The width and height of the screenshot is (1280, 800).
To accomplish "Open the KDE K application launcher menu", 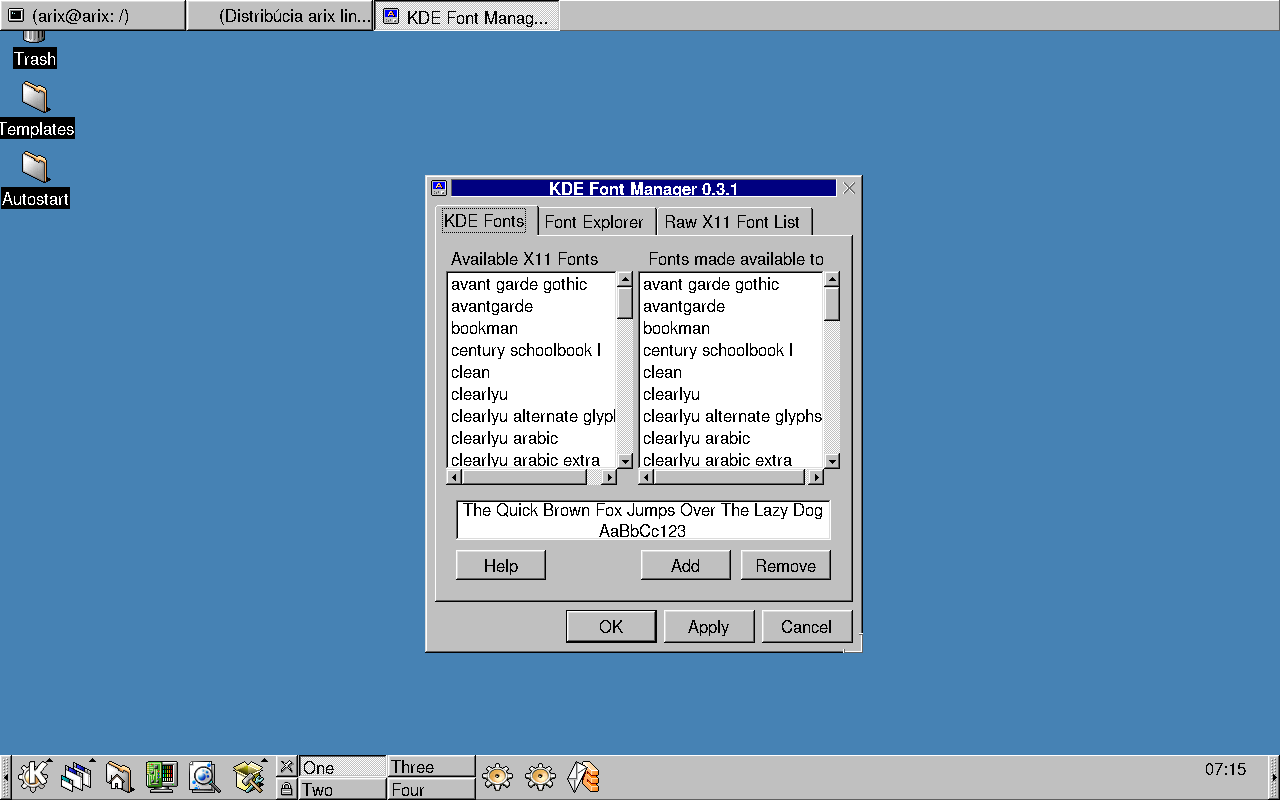I will [x=34, y=775].
